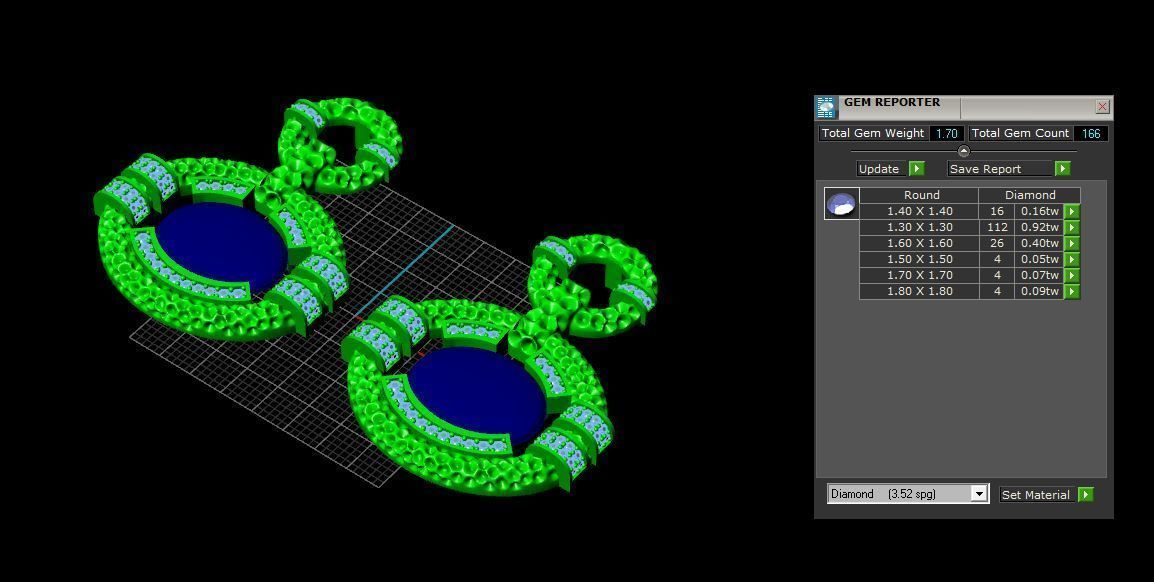Screen dimensions: 1154x582
Task: Click the Total Gem Weight value 1.70
Action: tap(946, 133)
